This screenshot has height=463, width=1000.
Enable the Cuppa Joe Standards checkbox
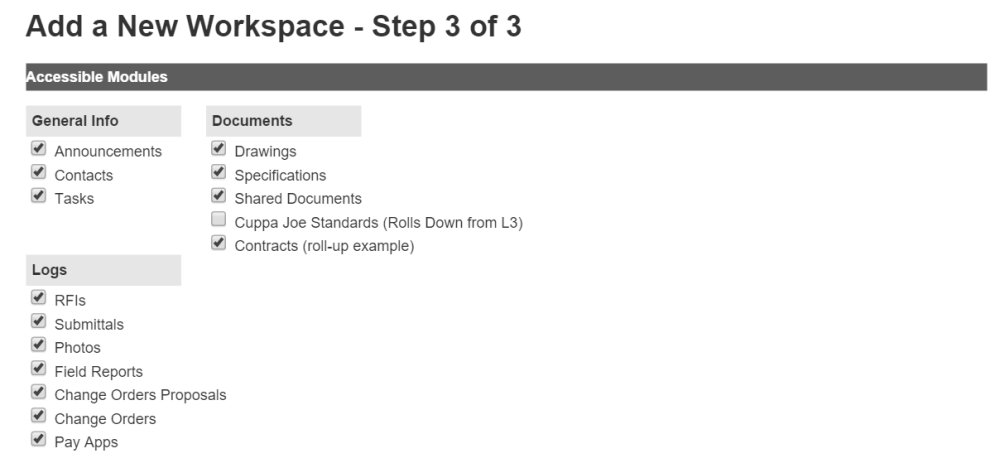(219, 219)
